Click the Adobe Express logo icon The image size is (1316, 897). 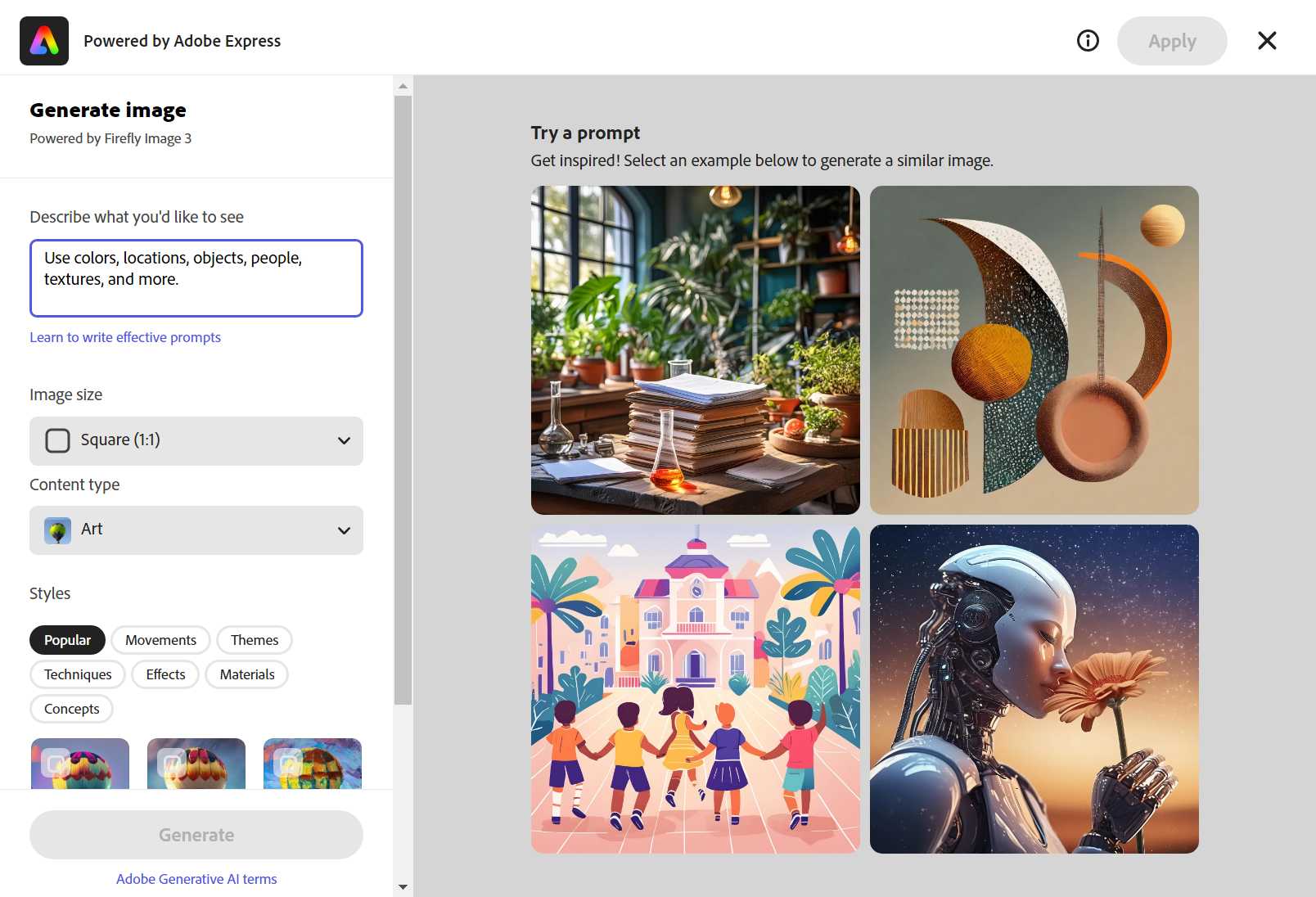44,41
